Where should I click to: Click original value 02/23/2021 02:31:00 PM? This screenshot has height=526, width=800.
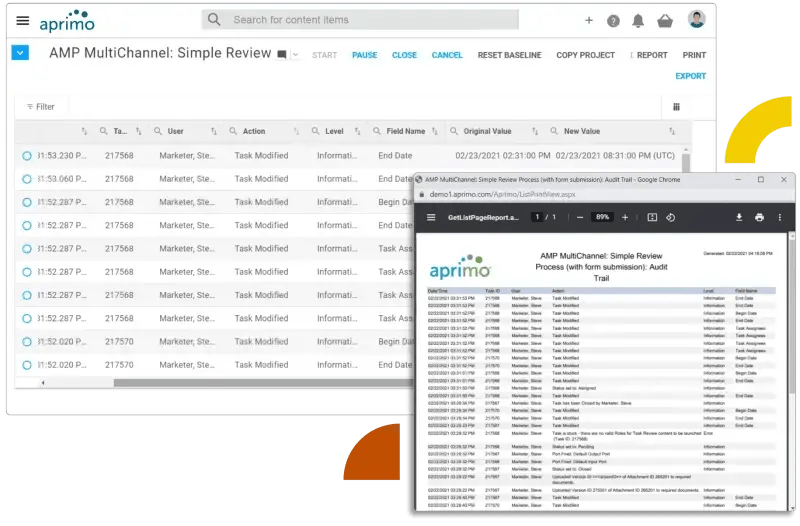click(x=503, y=156)
